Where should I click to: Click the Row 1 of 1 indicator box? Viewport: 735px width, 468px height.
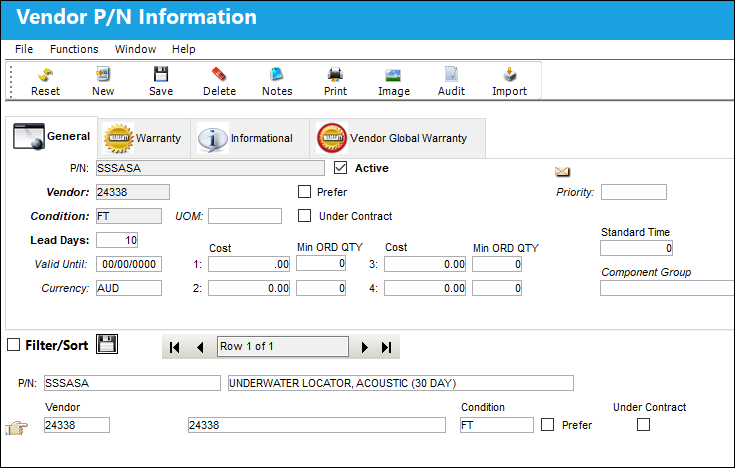tap(283, 347)
